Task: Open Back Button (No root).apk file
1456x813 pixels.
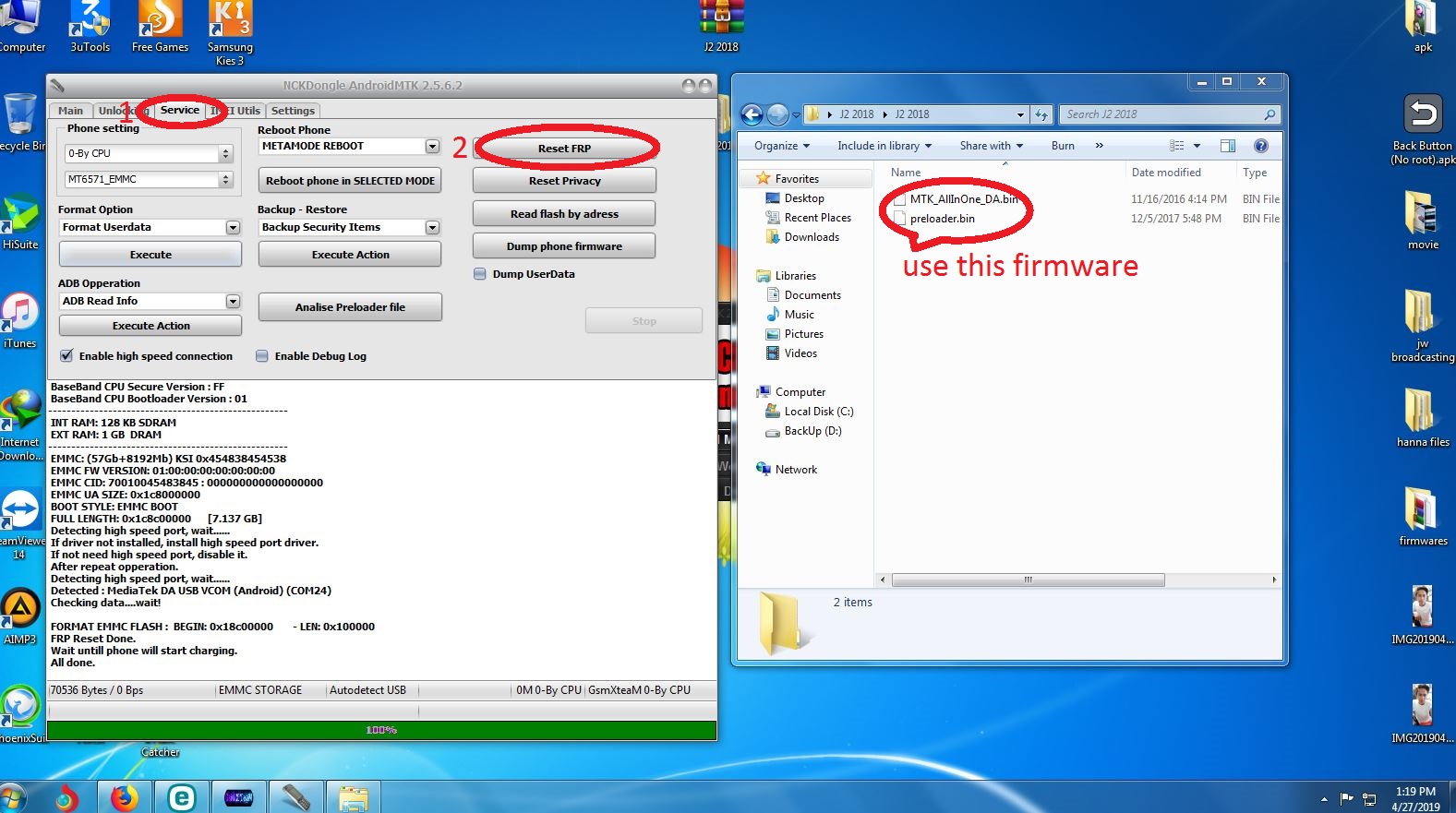Action: pos(1423,129)
